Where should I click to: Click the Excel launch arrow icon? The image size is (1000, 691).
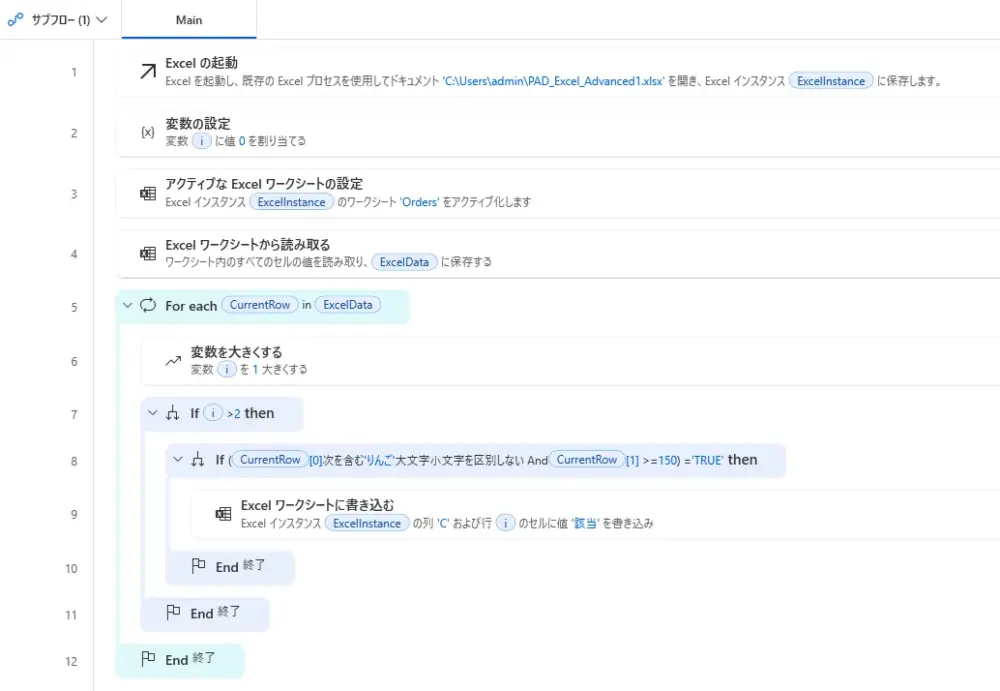tap(147, 71)
